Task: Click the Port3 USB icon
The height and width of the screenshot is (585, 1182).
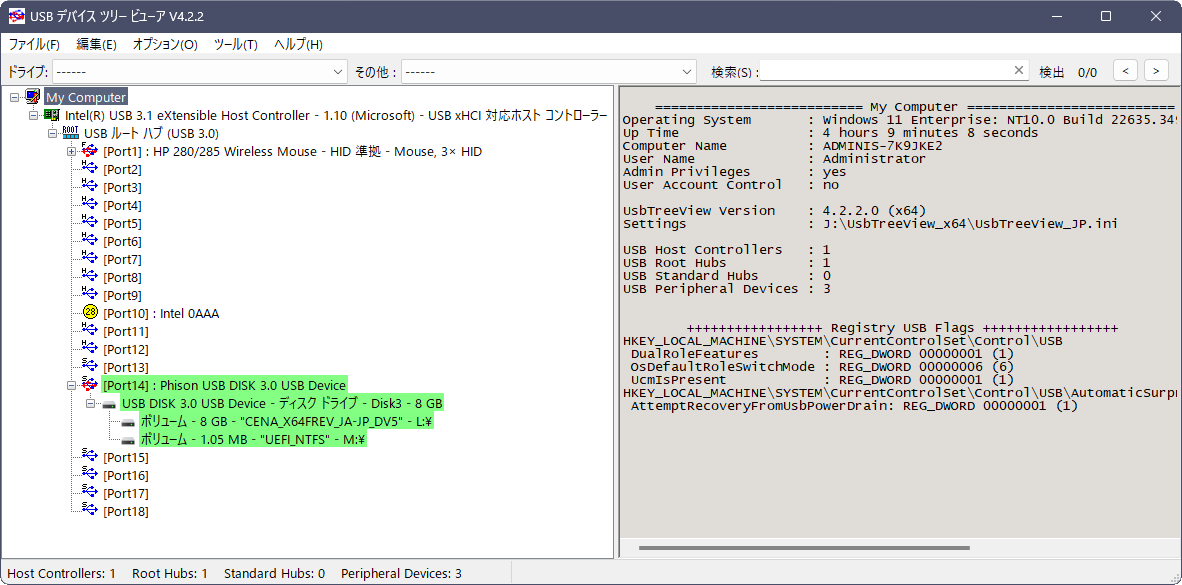Action: pyautogui.click(x=90, y=187)
